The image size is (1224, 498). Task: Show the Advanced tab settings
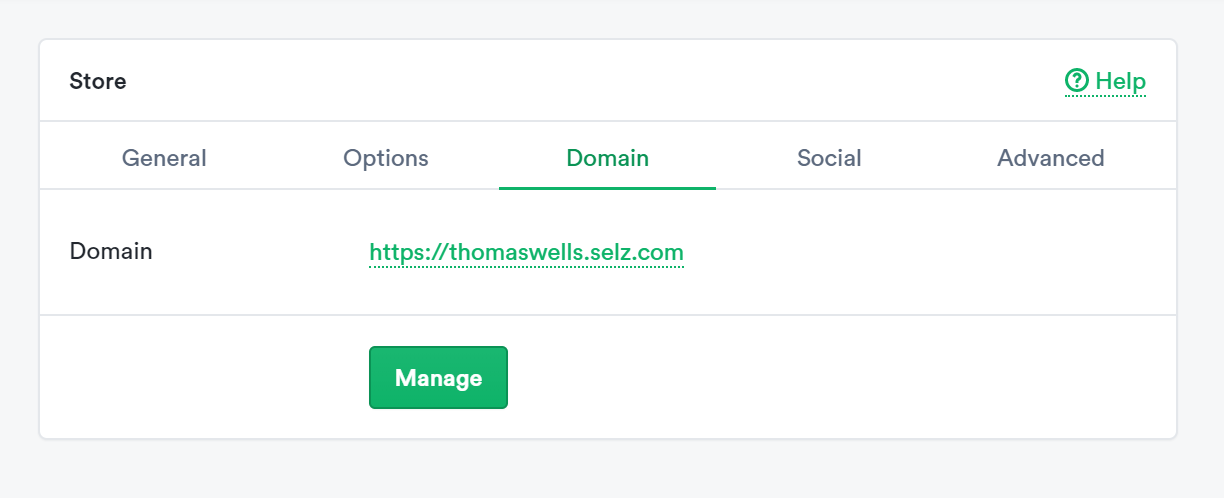pyautogui.click(x=1050, y=158)
